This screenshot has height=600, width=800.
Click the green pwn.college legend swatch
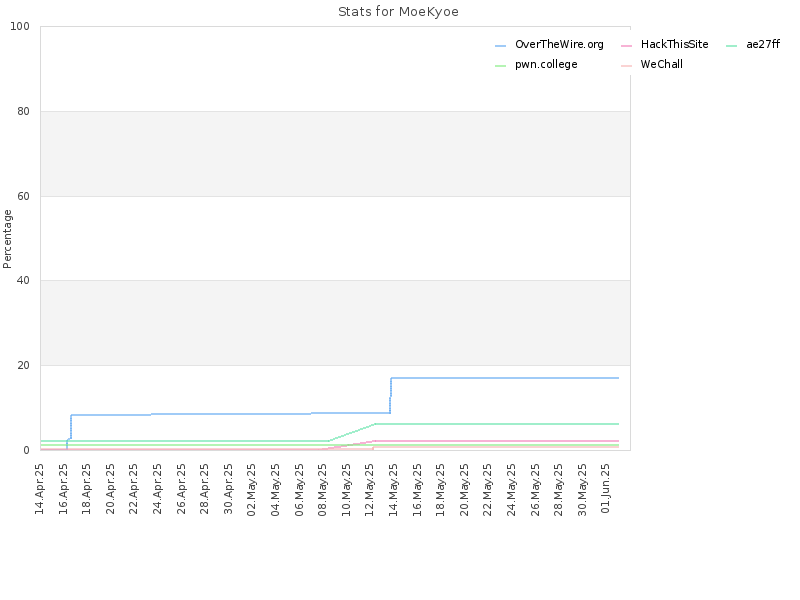point(501,66)
